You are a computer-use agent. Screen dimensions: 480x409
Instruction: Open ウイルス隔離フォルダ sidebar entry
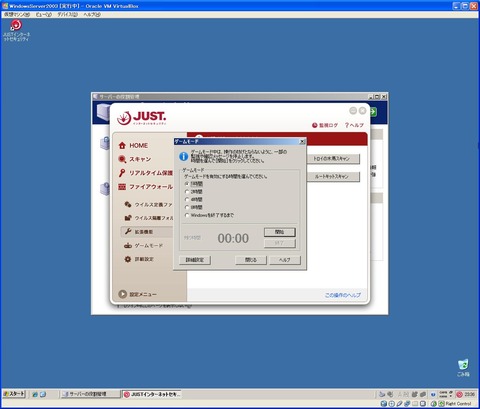point(148,218)
